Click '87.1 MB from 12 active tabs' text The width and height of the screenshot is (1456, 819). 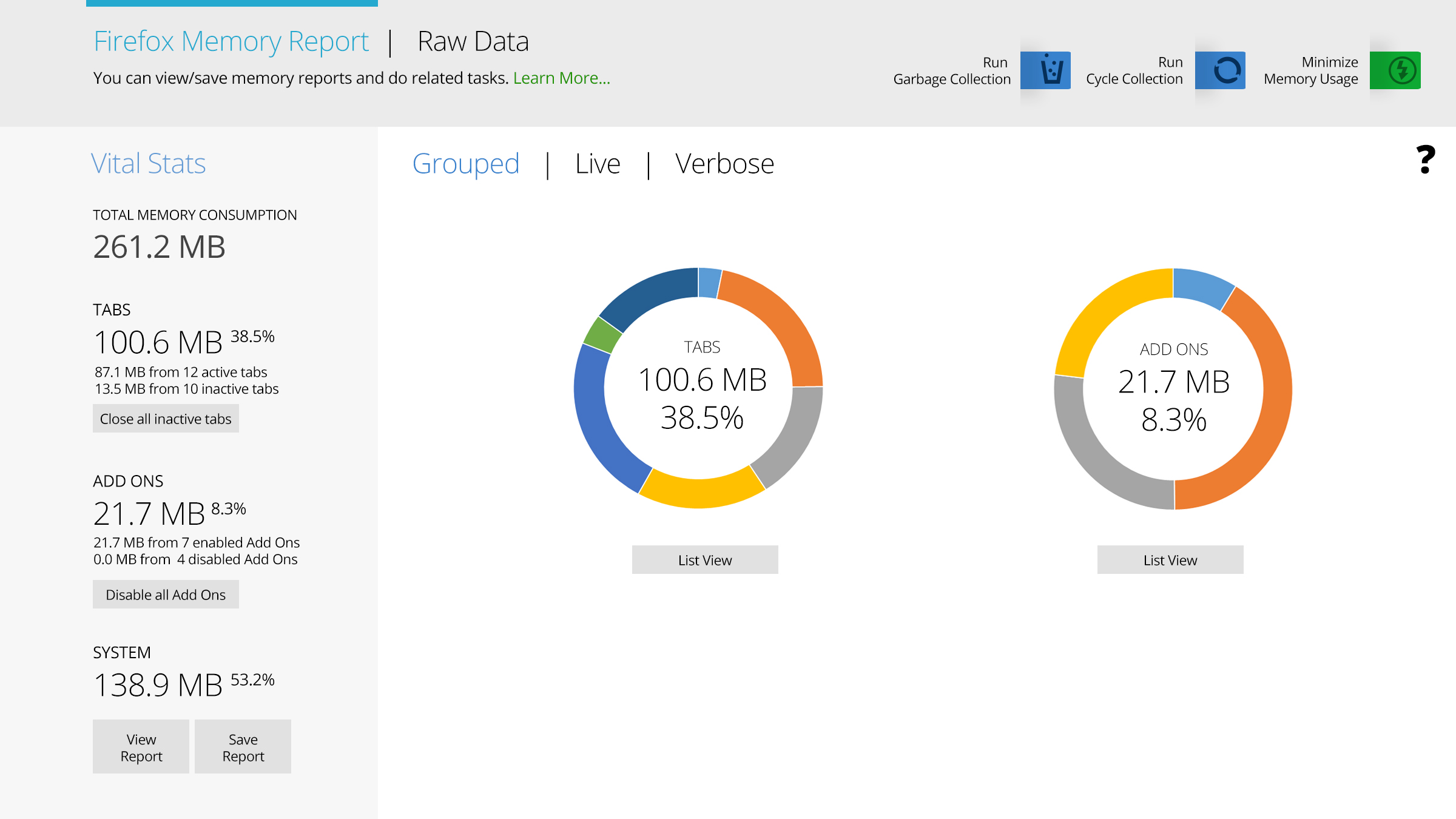coord(181,372)
